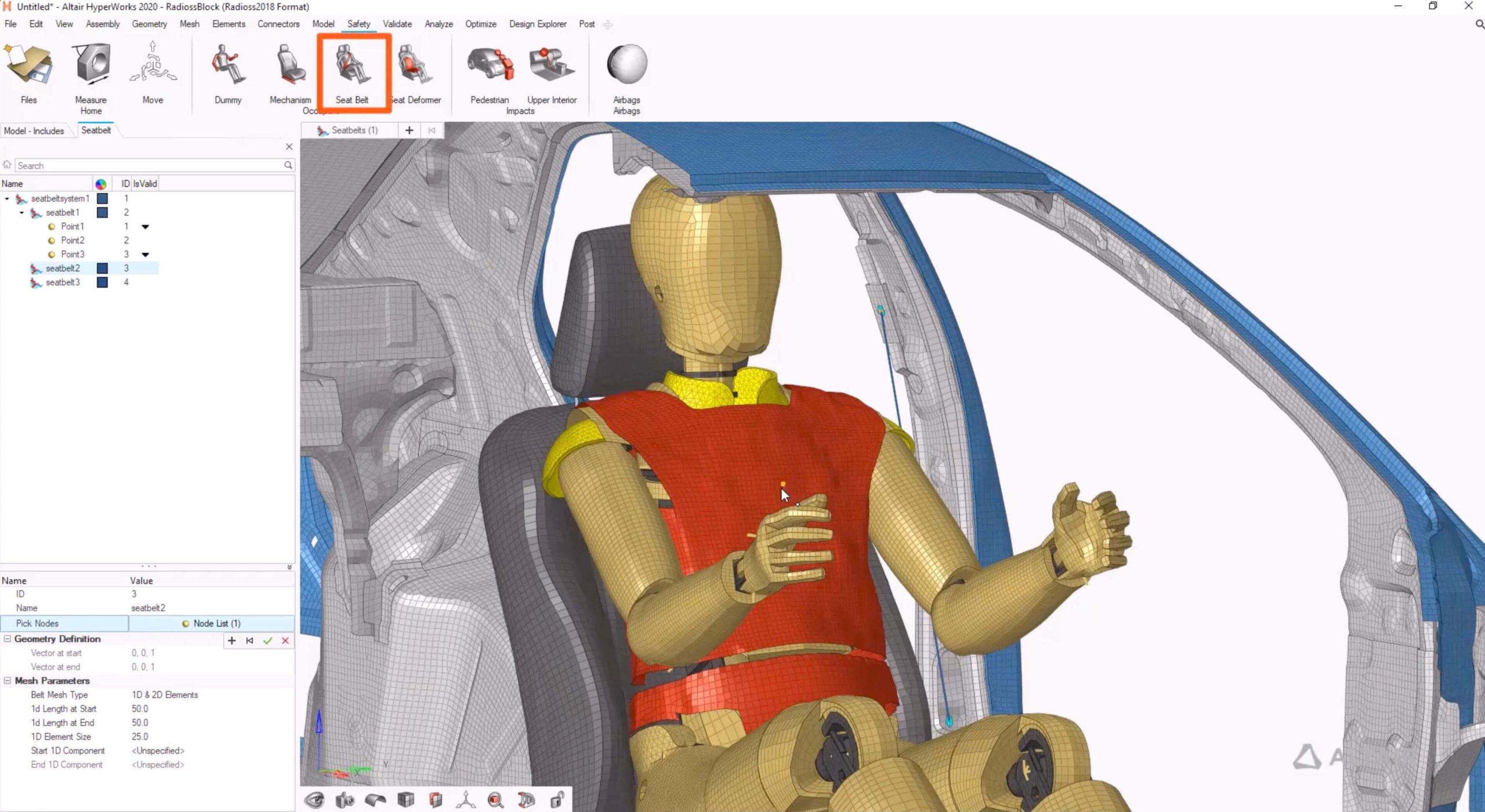This screenshot has height=812, width=1485.
Task: Click the Search field in Seatbelt browser
Action: 148,166
